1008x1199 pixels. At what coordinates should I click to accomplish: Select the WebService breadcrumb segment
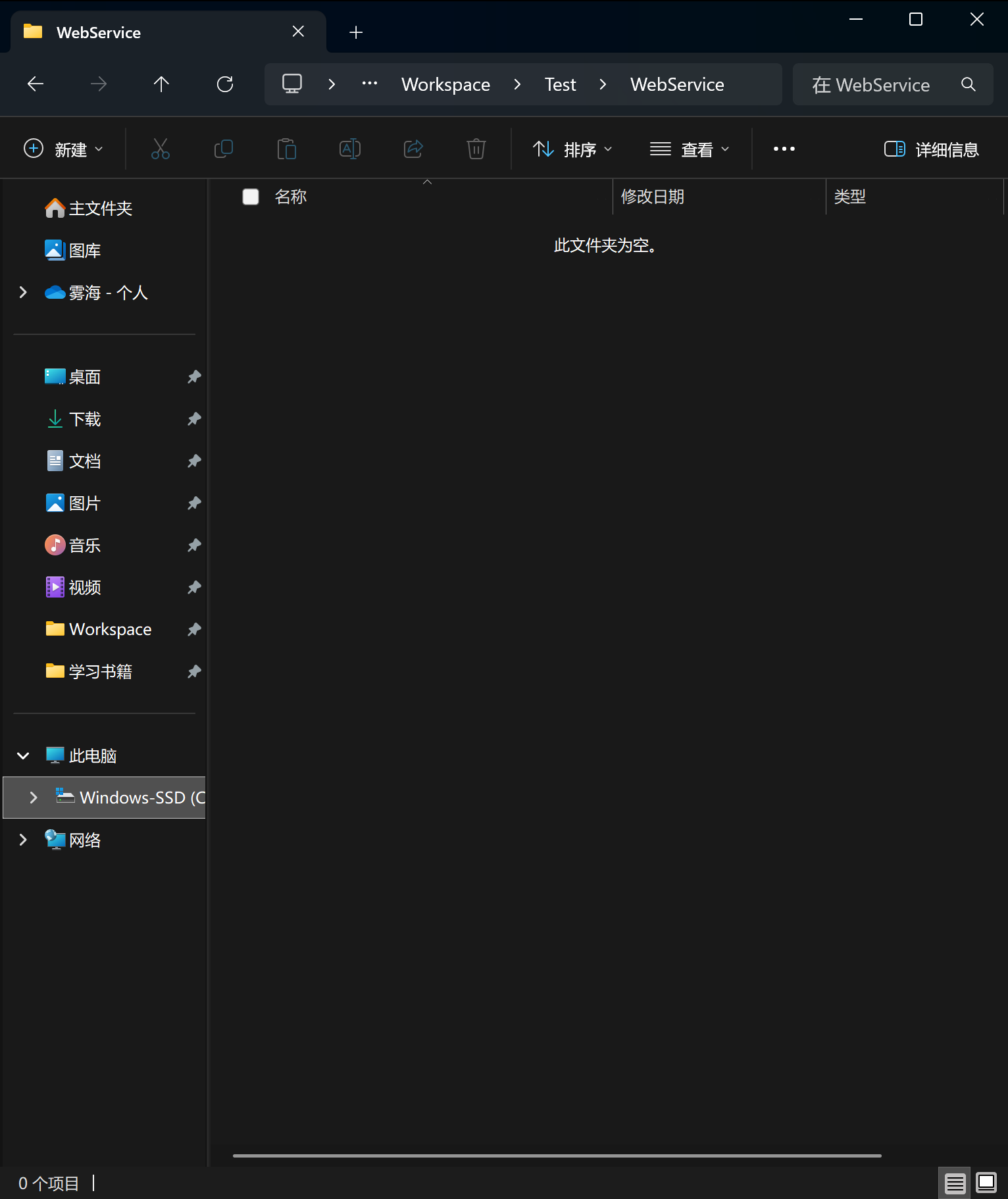click(x=677, y=84)
